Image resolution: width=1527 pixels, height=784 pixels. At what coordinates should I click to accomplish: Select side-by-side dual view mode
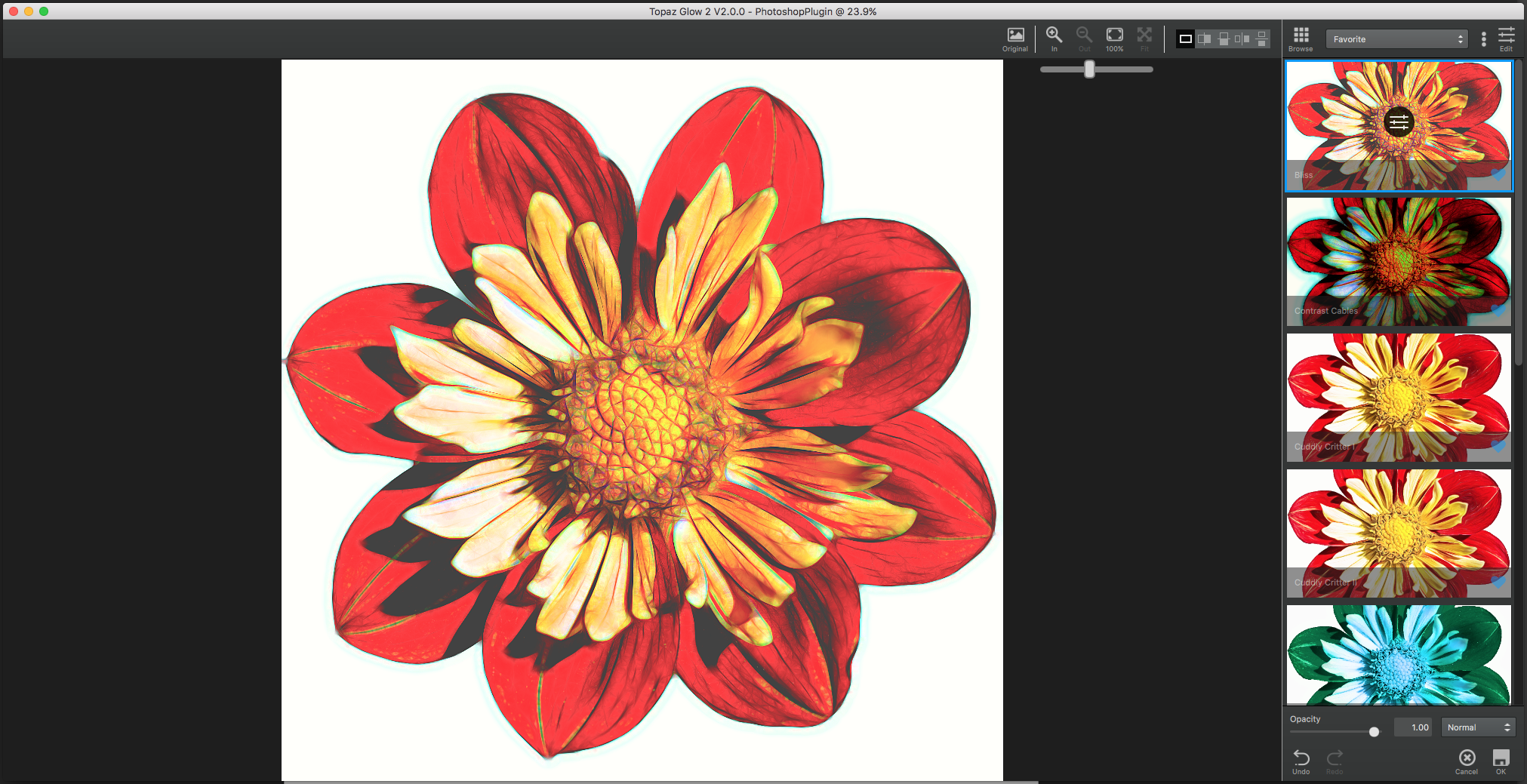[1242, 39]
